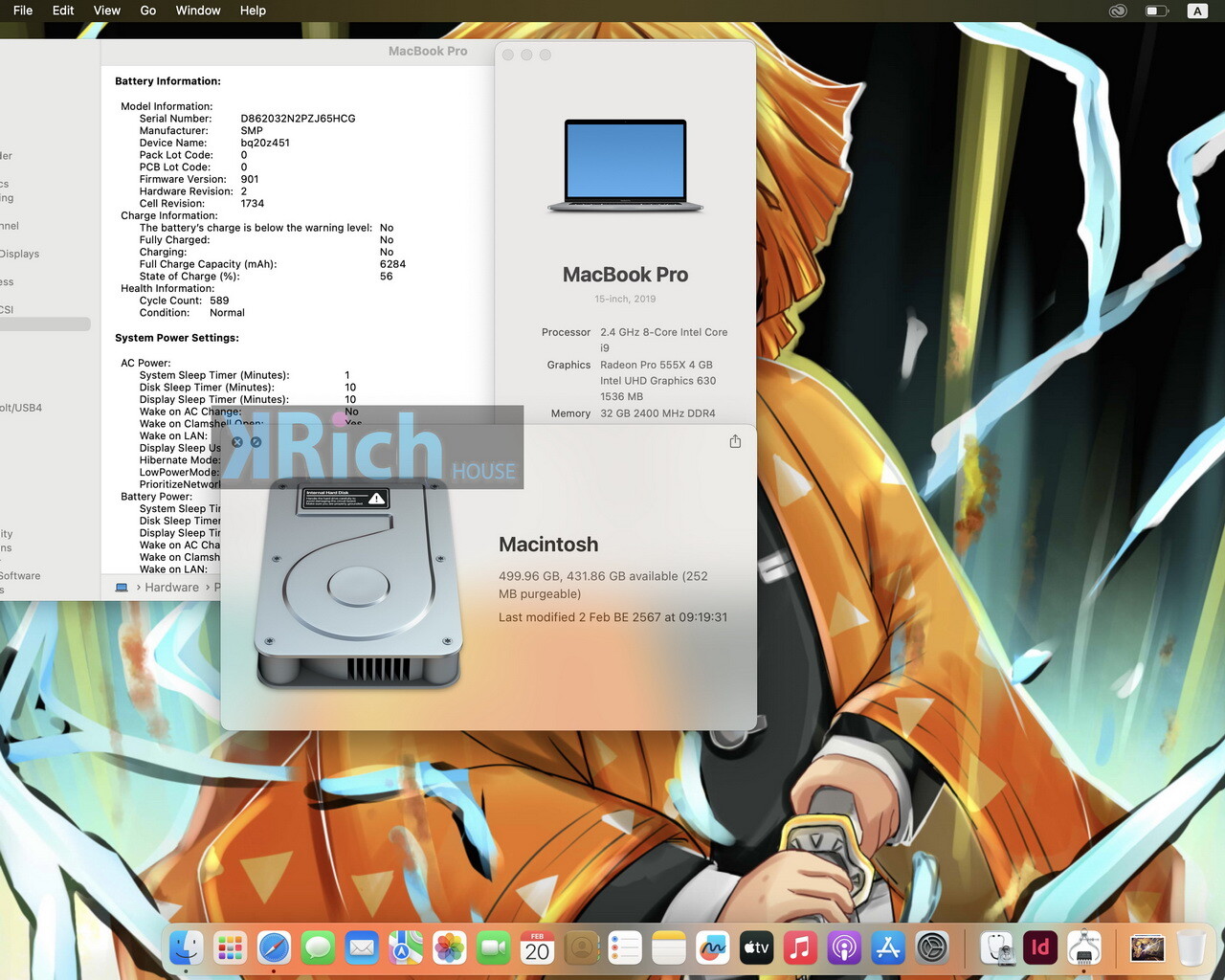Image resolution: width=1225 pixels, height=980 pixels.
Task: Open the Window menu
Action: pyautogui.click(x=198, y=11)
